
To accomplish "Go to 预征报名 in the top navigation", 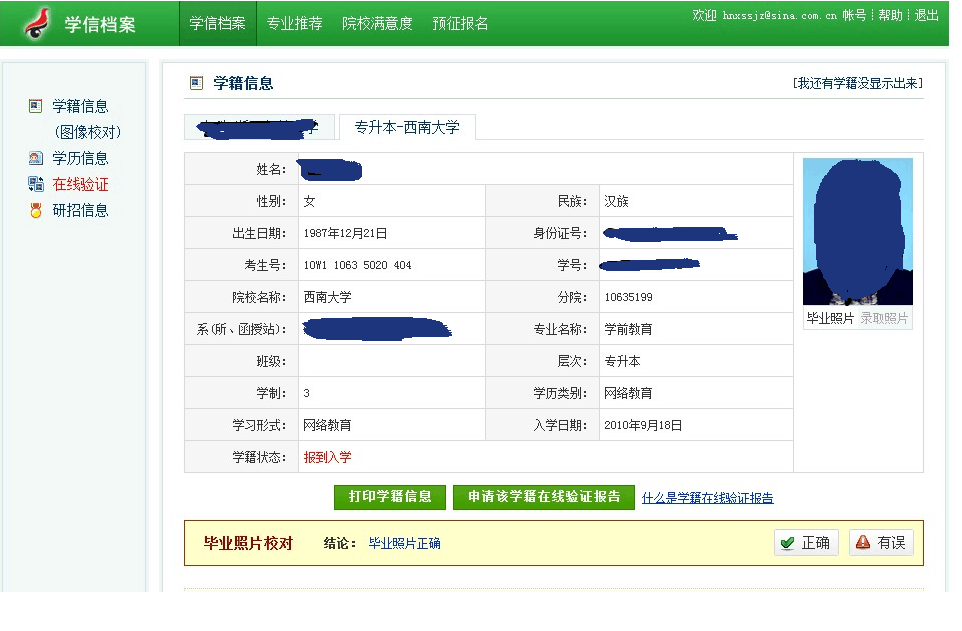I will pyautogui.click(x=460, y=23).
